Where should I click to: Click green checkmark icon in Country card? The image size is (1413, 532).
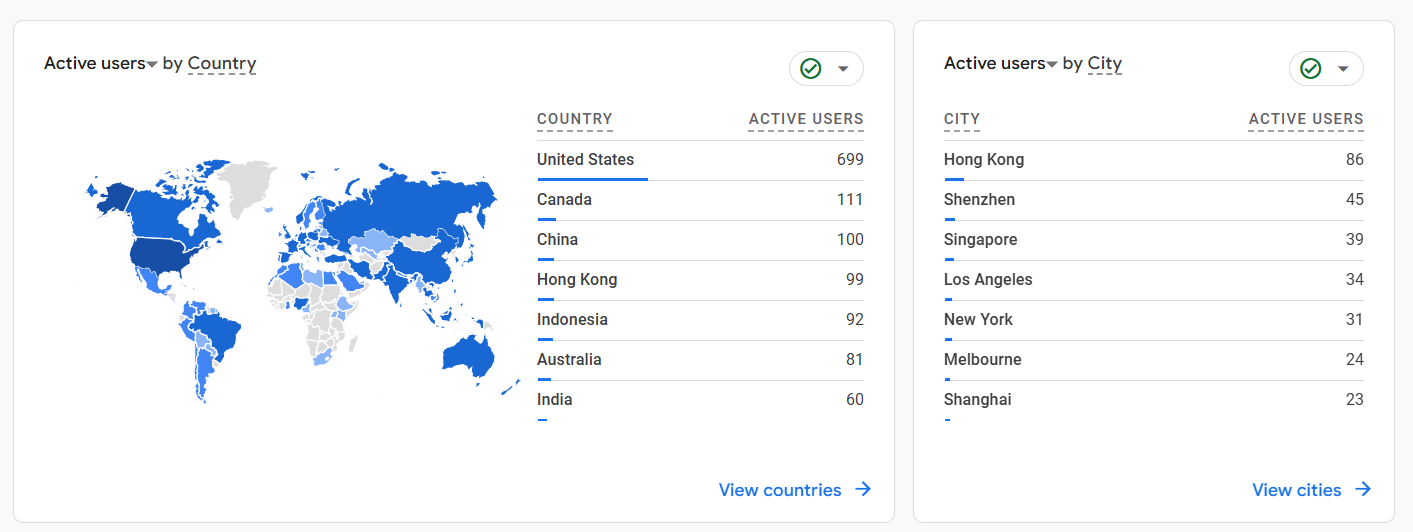coord(811,69)
